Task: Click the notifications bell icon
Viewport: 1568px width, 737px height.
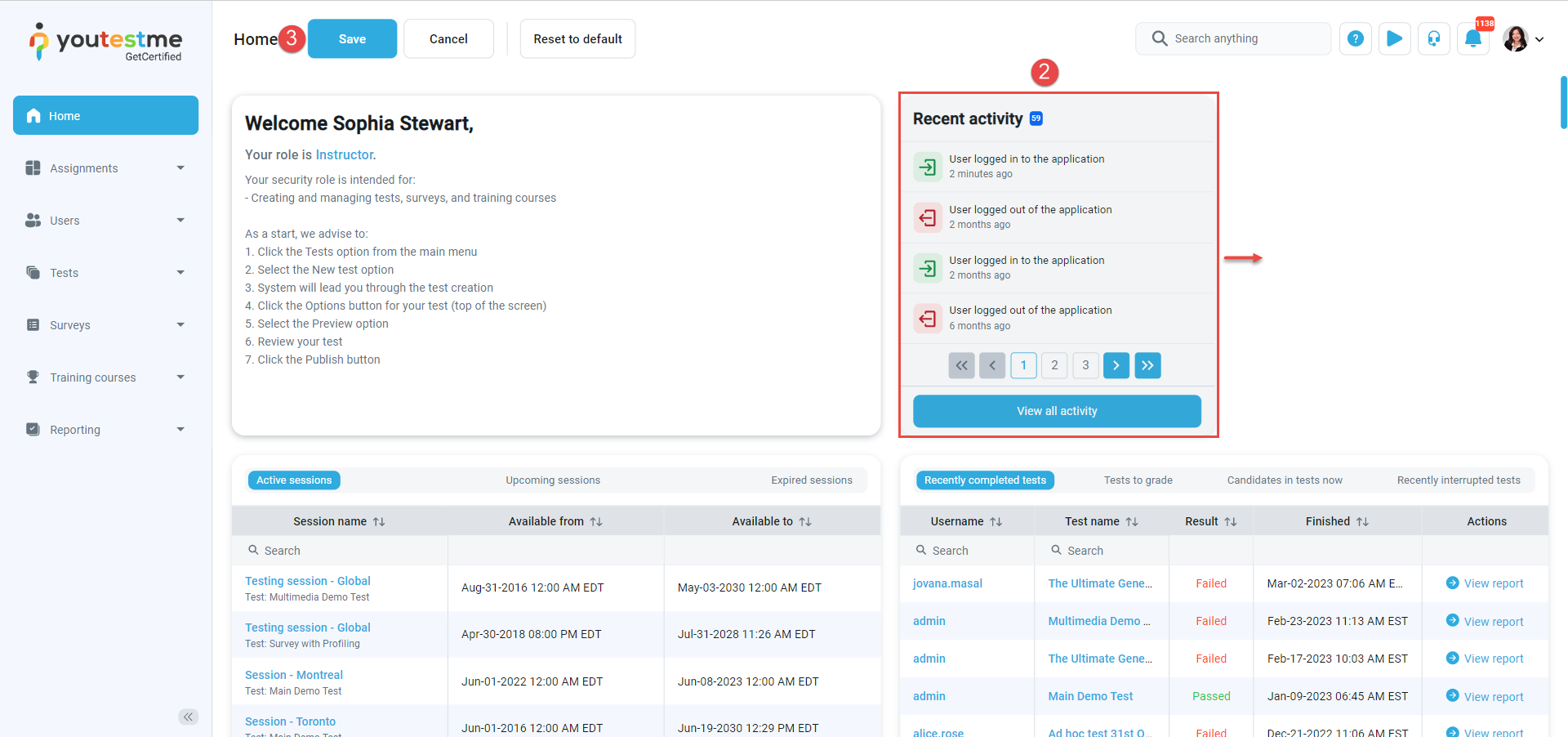Action: [x=1473, y=38]
